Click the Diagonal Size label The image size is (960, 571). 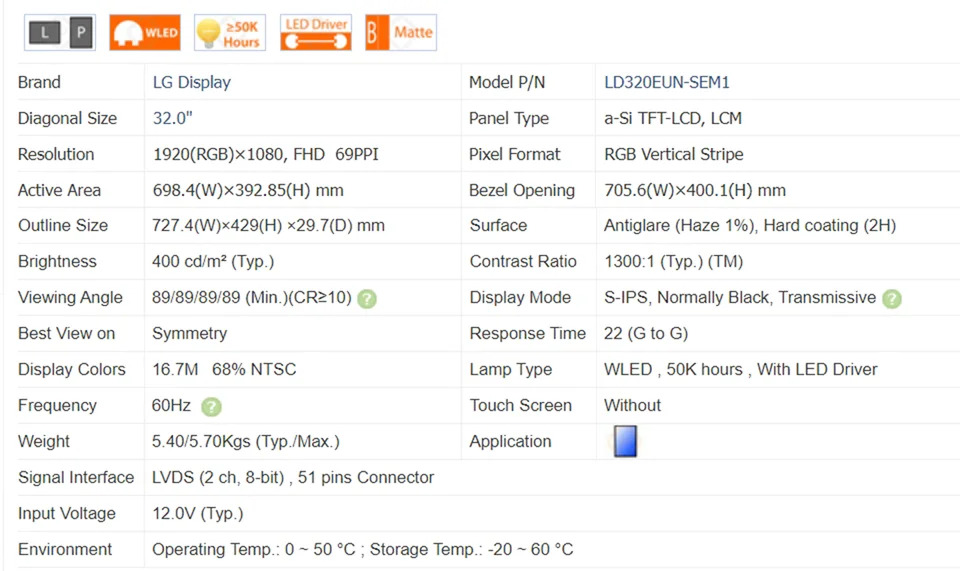click(67, 118)
